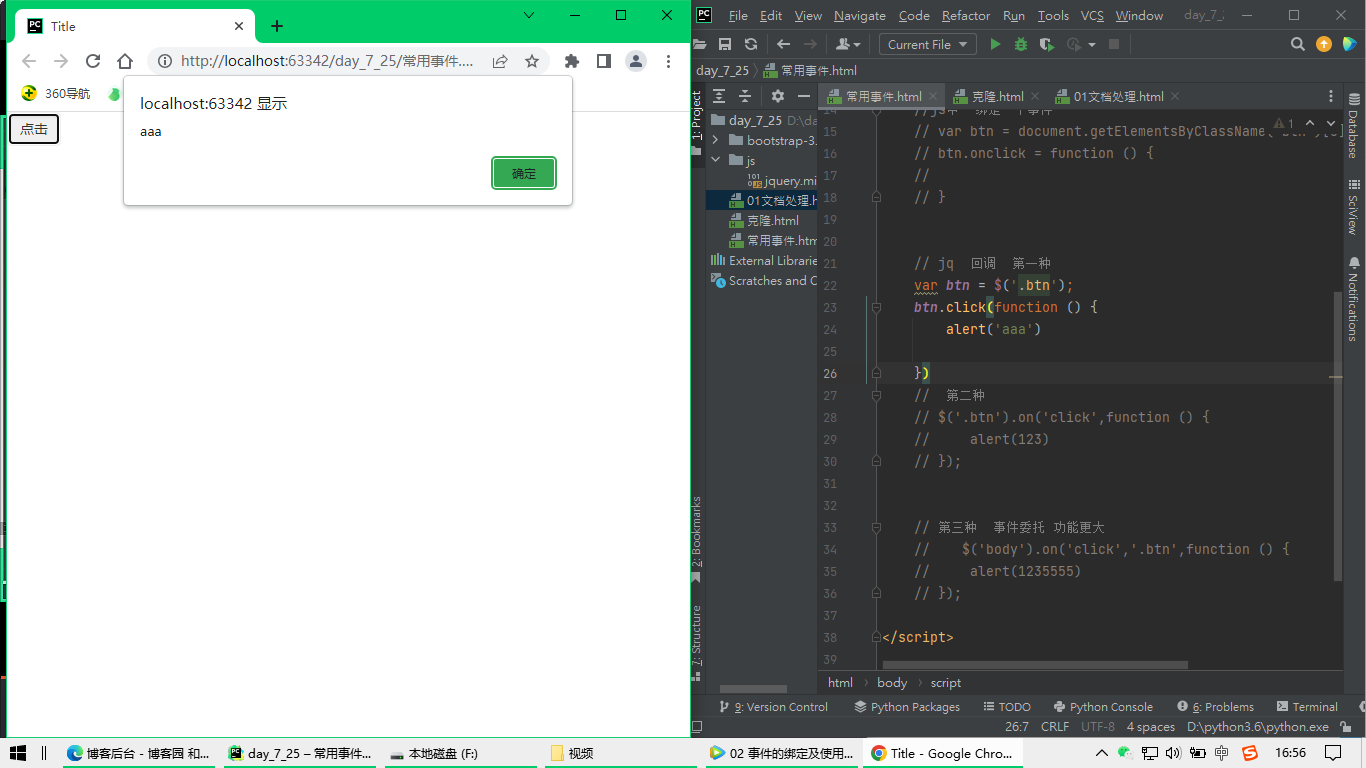Toggle the SciView tool window
Image resolution: width=1366 pixels, height=768 pixels.
click(x=1354, y=208)
